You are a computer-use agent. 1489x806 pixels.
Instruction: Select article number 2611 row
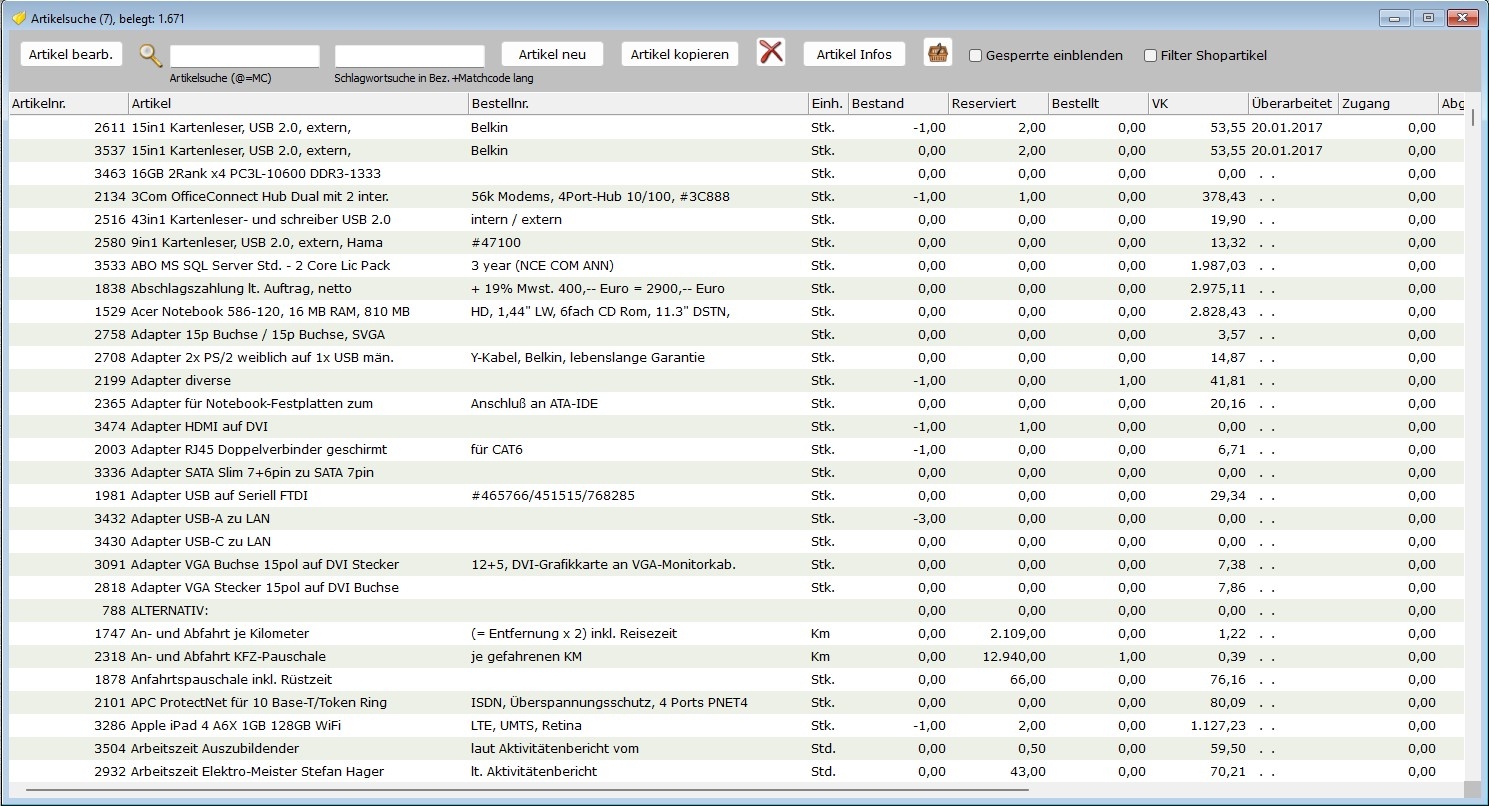[x=737, y=127]
